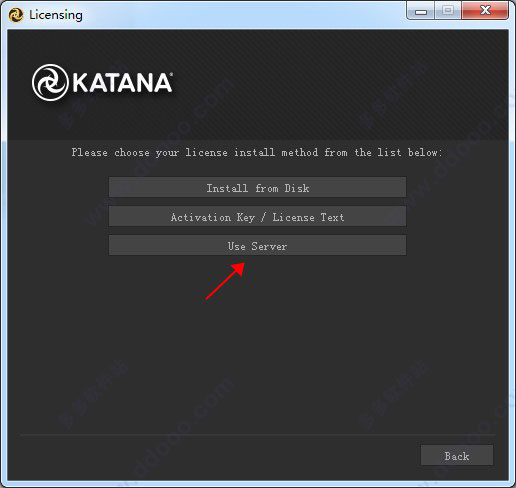
Task: Click the word Server on the Use Server button
Action: coord(269,246)
